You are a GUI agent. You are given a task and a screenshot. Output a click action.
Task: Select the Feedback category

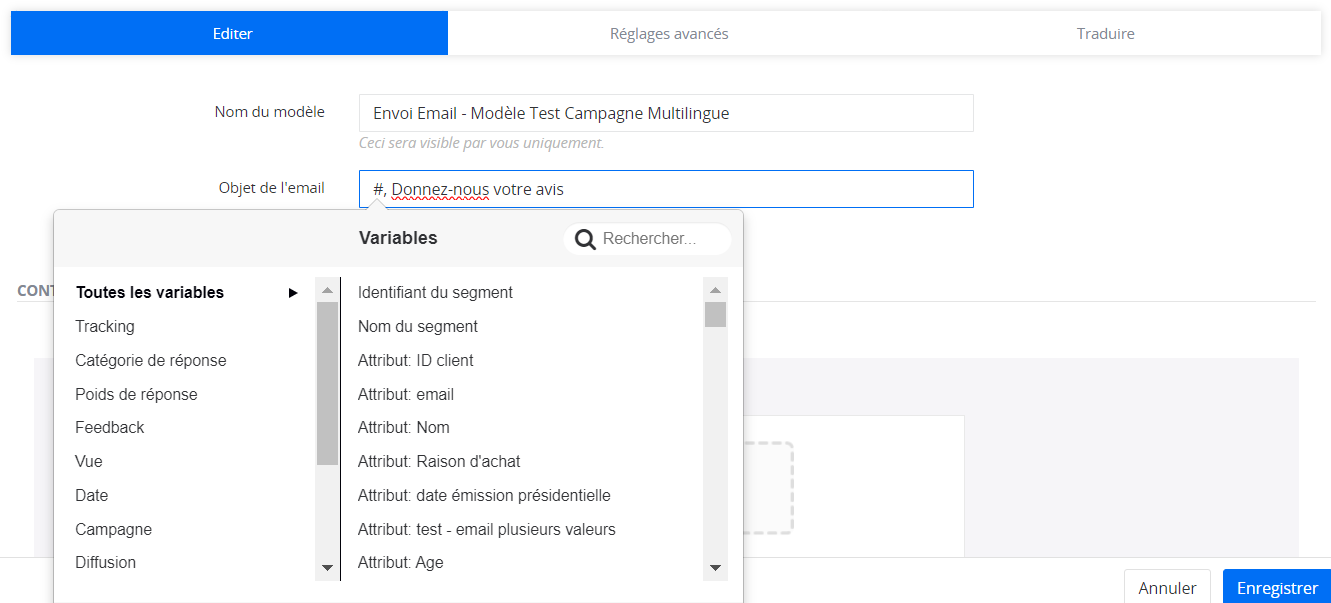(110, 428)
